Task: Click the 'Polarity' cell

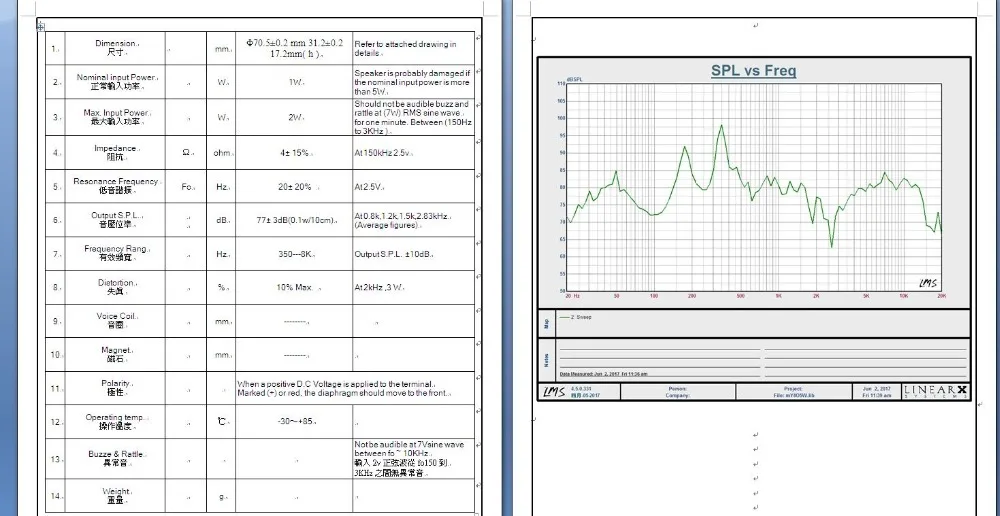Action: click(115, 388)
